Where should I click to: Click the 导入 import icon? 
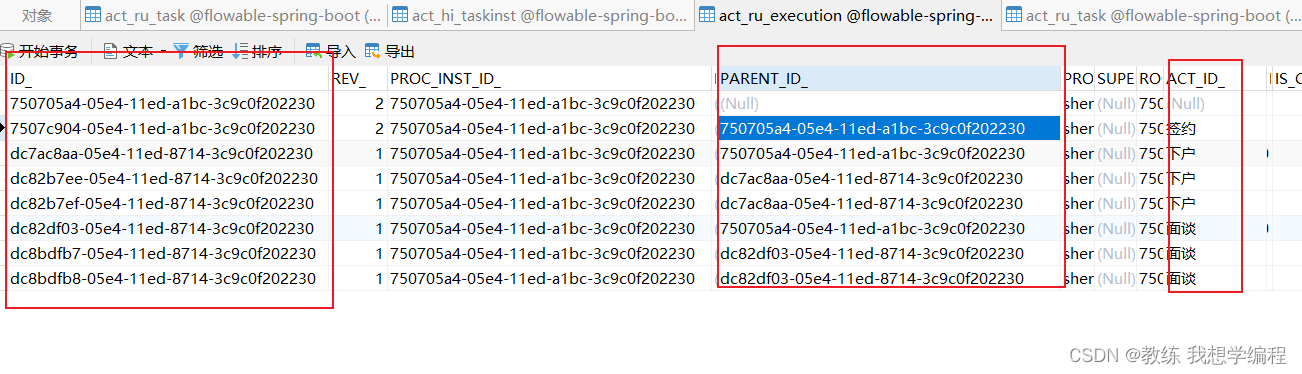tap(314, 52)
